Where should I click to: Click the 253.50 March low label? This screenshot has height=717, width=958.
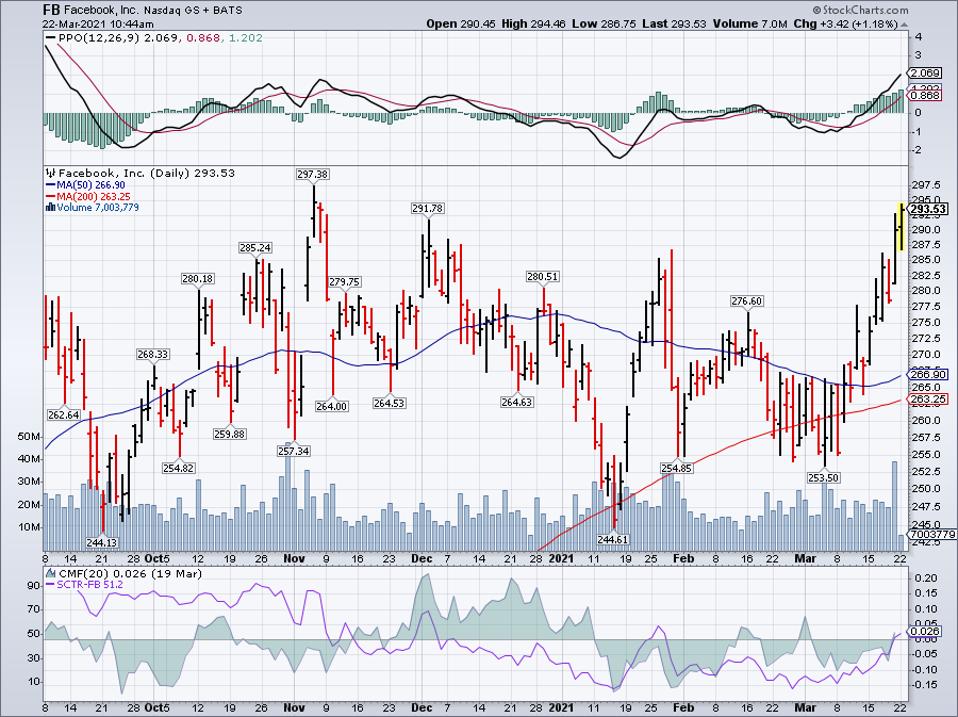(x=824, y=479)
